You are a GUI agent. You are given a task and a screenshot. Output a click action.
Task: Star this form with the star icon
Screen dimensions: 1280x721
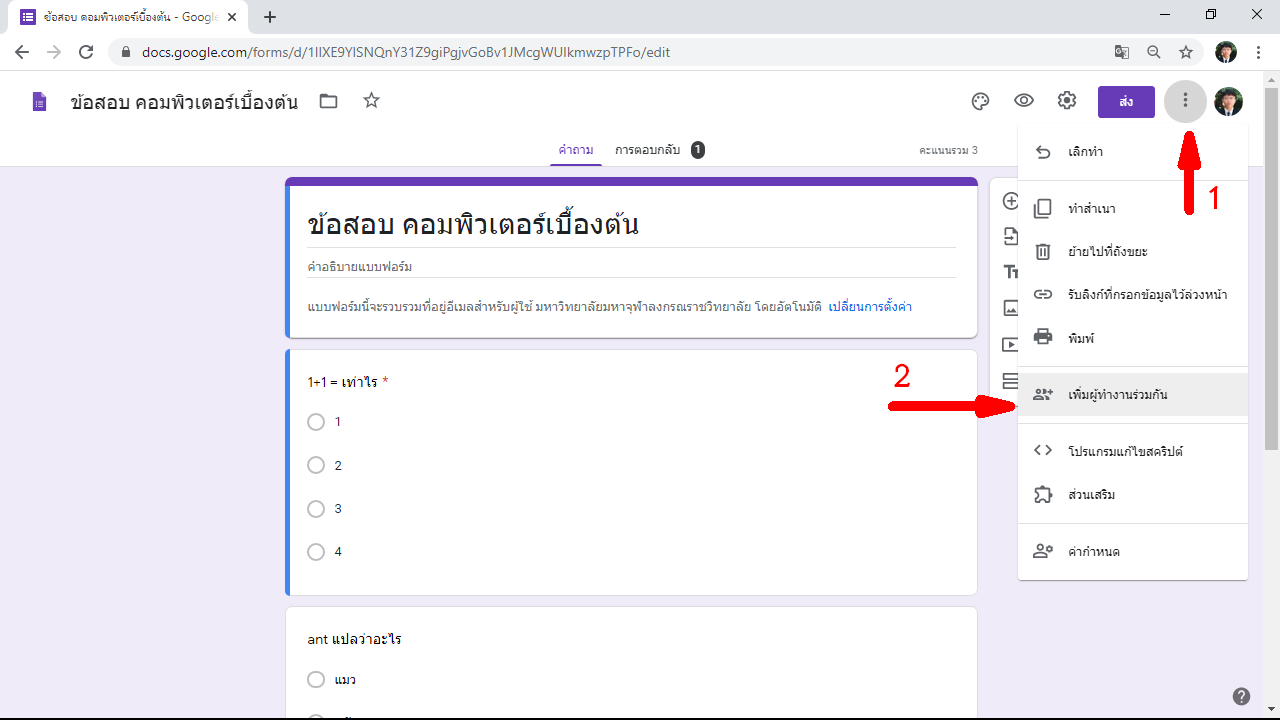coord(371,101)
